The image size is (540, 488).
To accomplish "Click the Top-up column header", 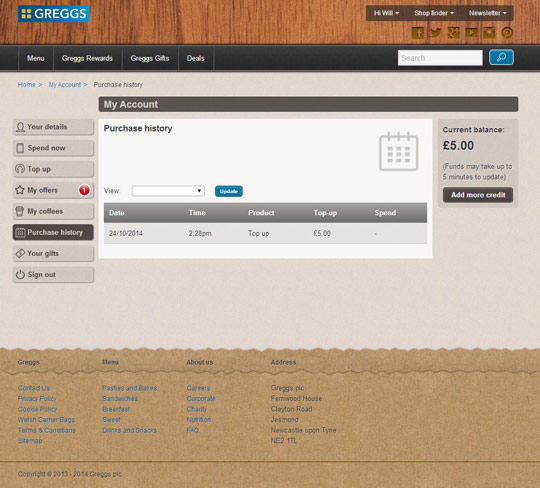I will pyautogui.click(x=325, y=213).
